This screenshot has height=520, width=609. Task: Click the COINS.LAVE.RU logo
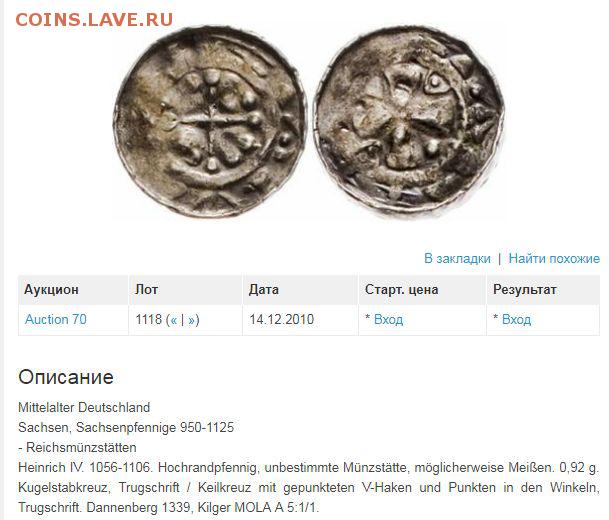[94, 20]
